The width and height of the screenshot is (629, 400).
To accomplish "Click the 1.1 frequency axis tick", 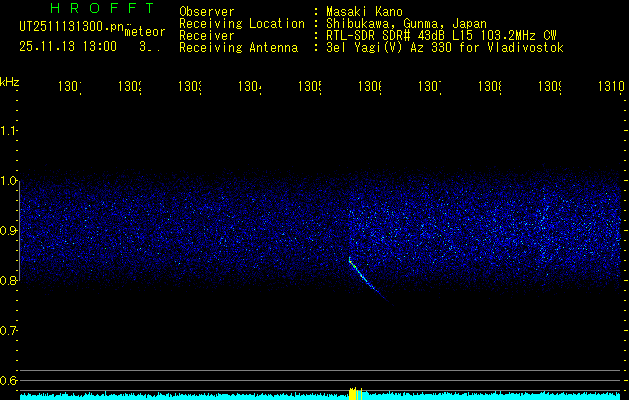I will coord(9,131).
